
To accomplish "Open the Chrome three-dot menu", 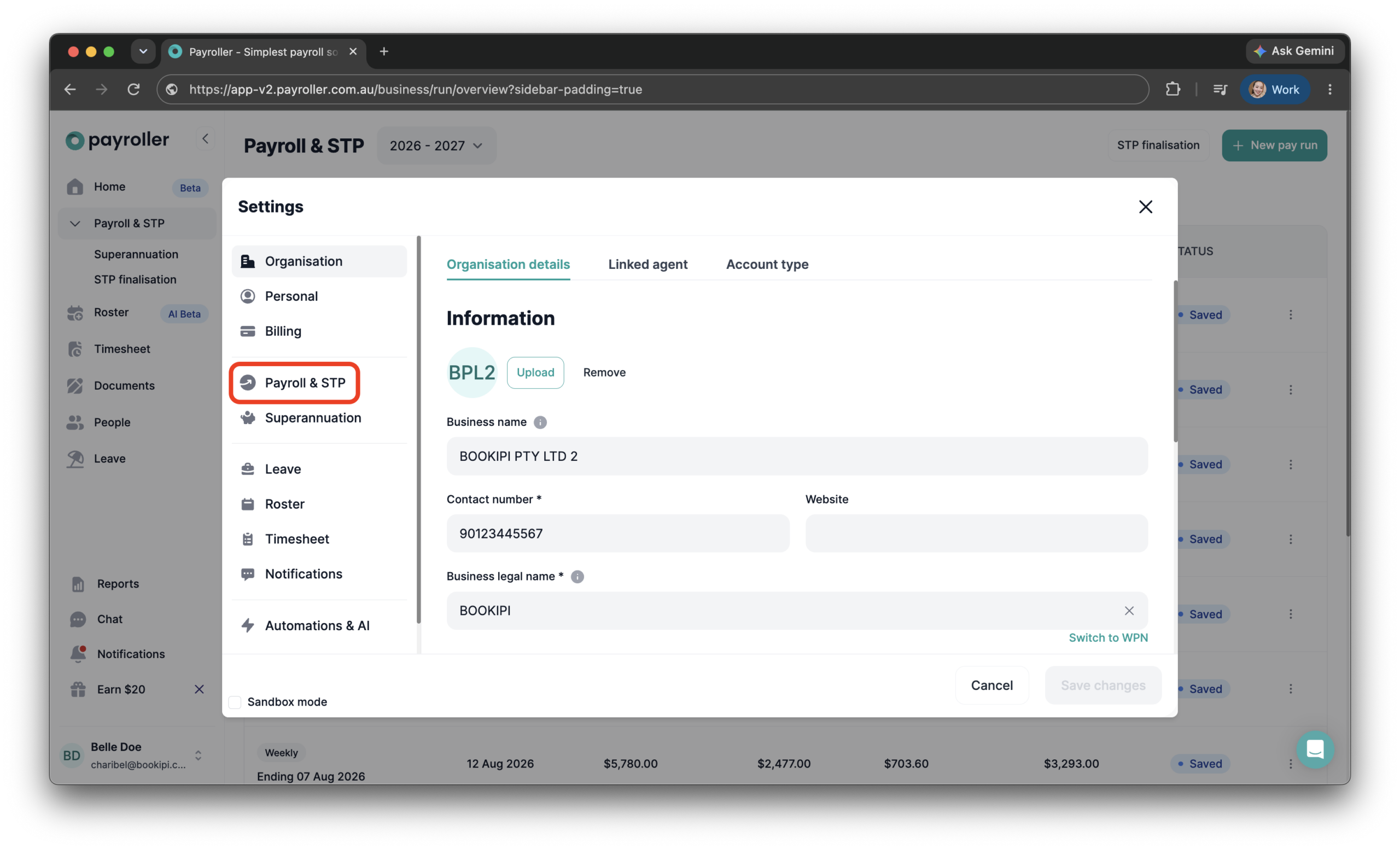I will pos(1329,89).
